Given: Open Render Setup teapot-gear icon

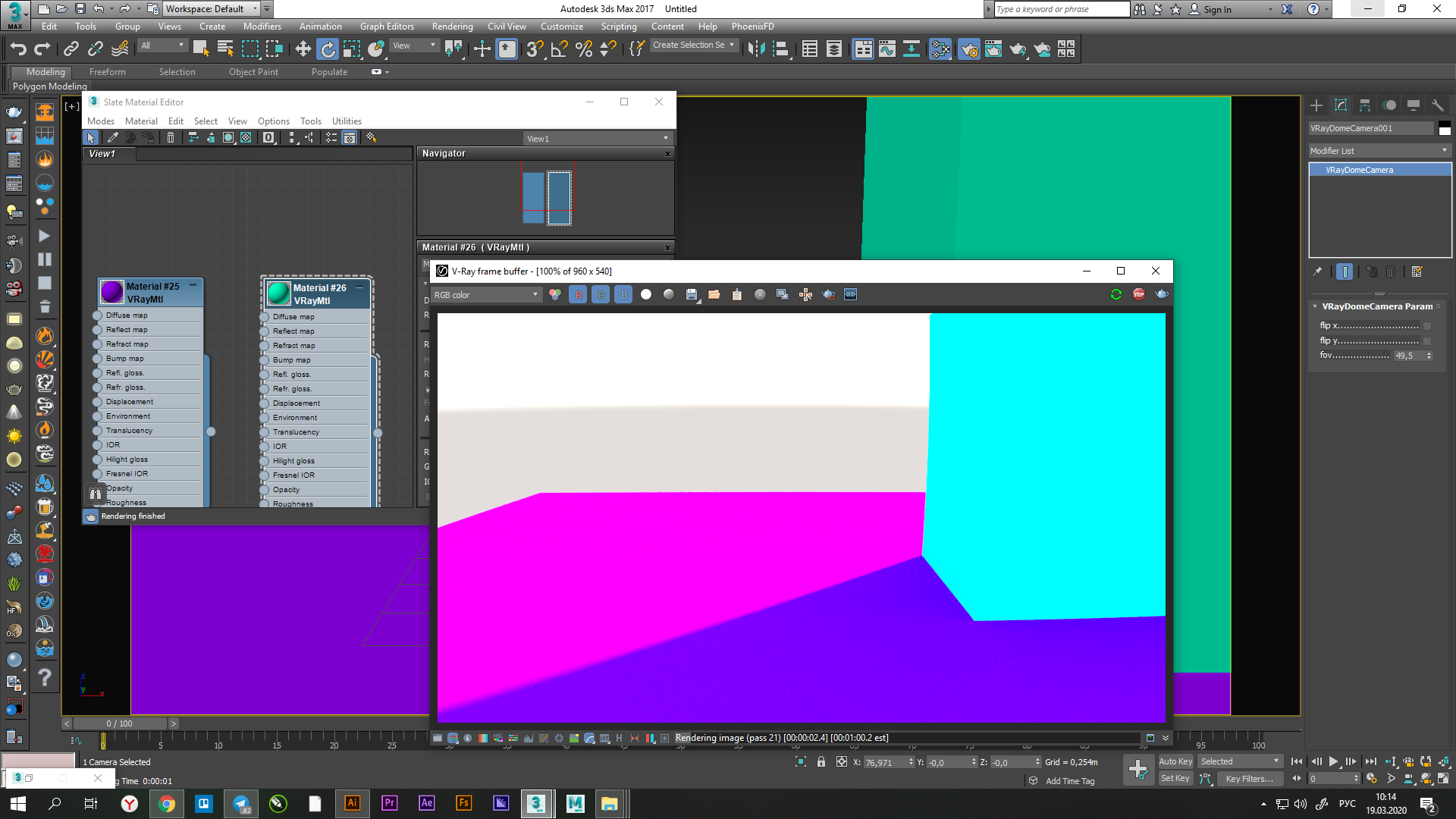Looking at the screenshot, I should [969, 49].
